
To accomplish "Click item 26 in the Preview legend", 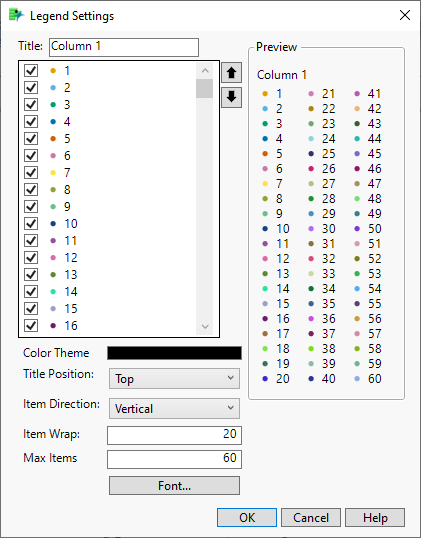I will 322,168.
